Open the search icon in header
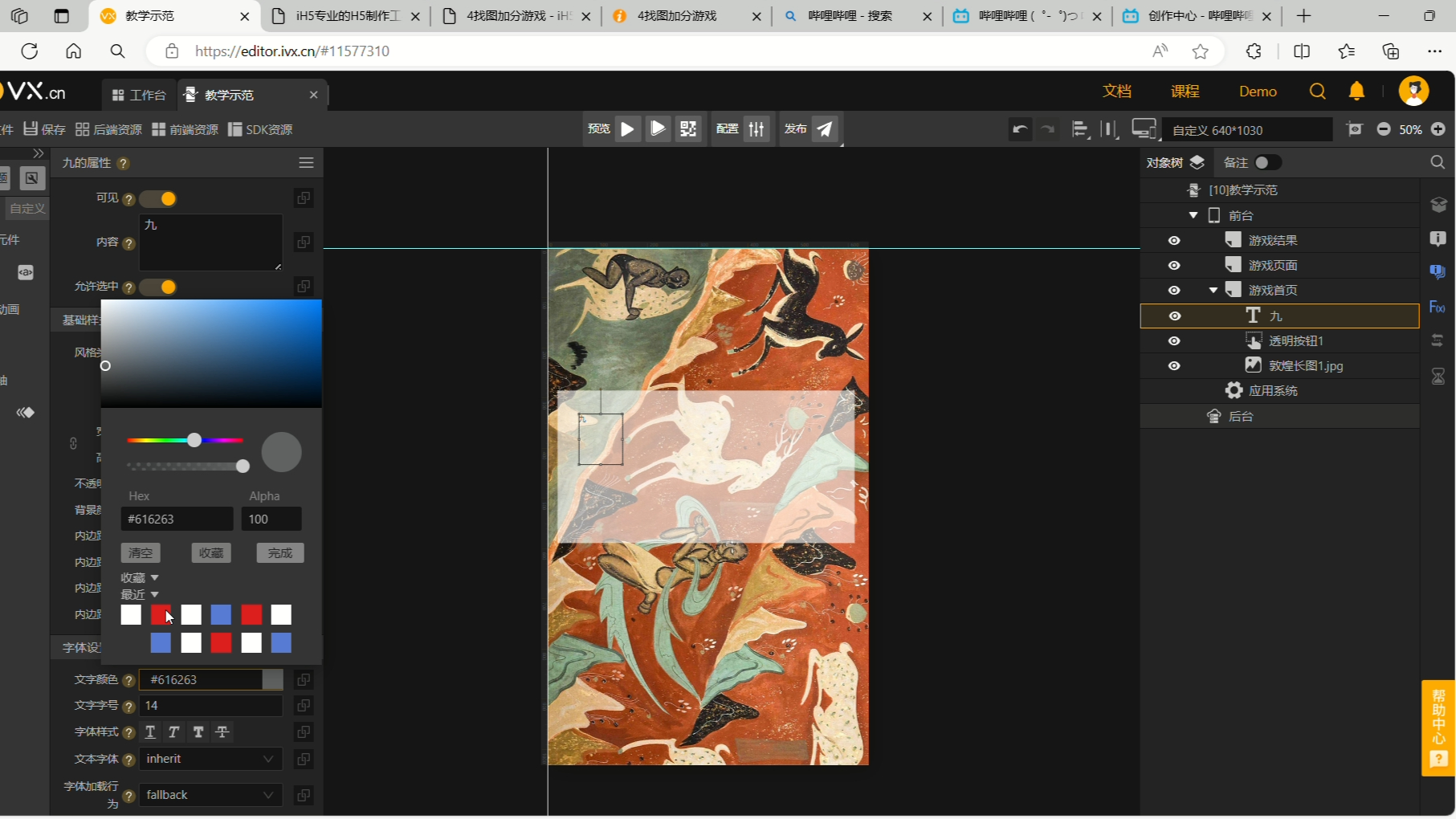The height and width of the screenshot is (819, 1456). pyautogui.click(x=1317, y=91)
